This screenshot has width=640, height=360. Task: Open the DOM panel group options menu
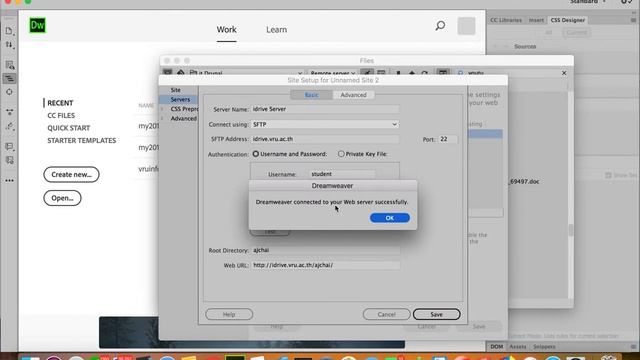[x=633, y=347]
